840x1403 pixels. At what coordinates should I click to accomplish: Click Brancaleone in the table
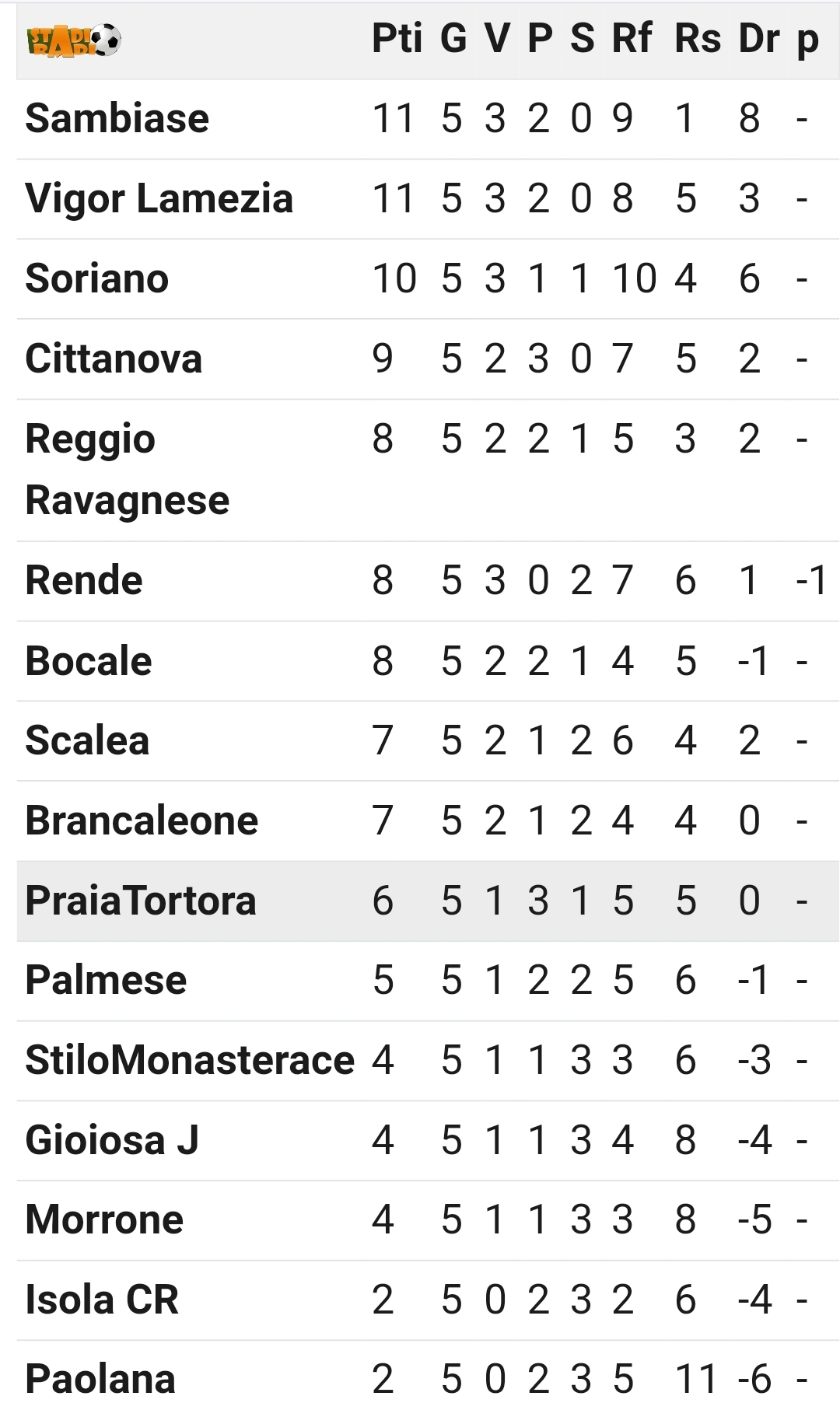142,820
